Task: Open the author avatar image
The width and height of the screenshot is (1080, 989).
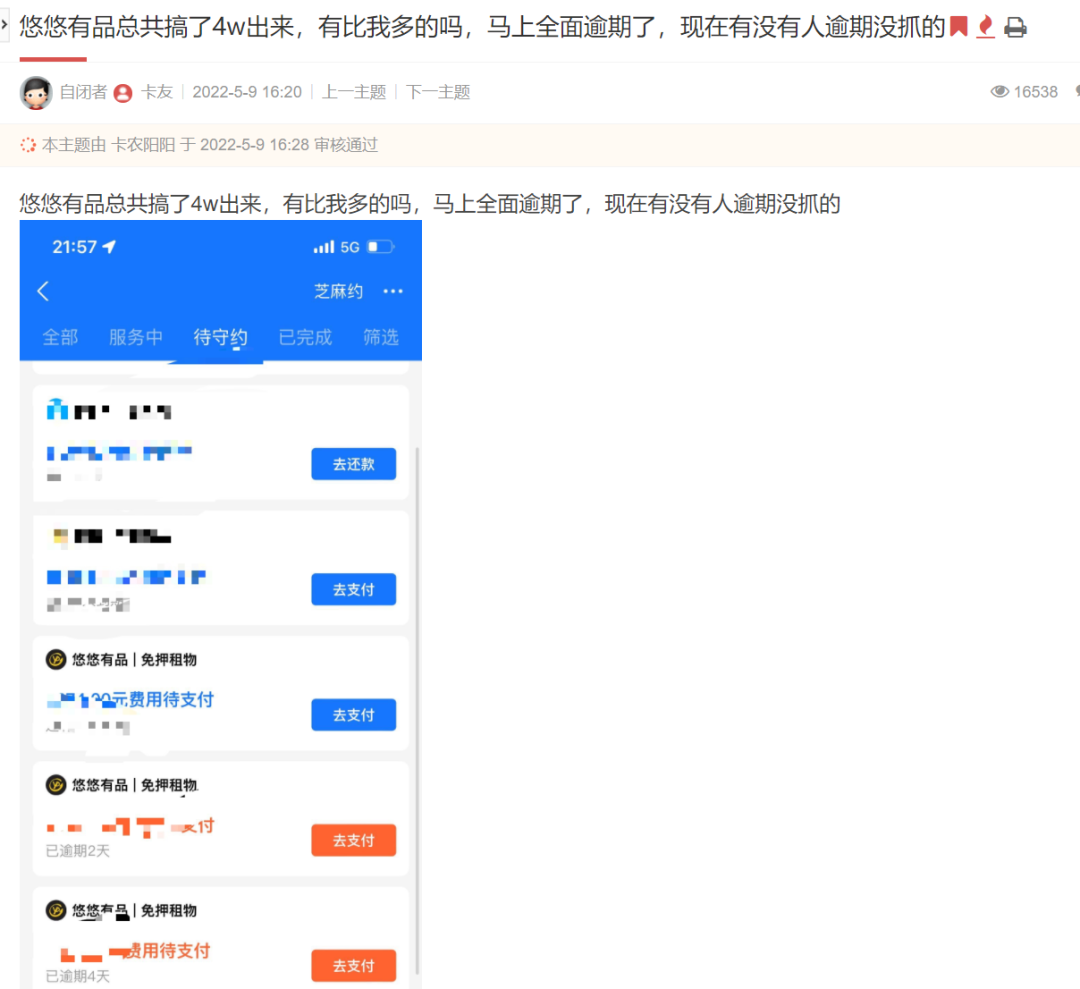Action: [36, 92]
